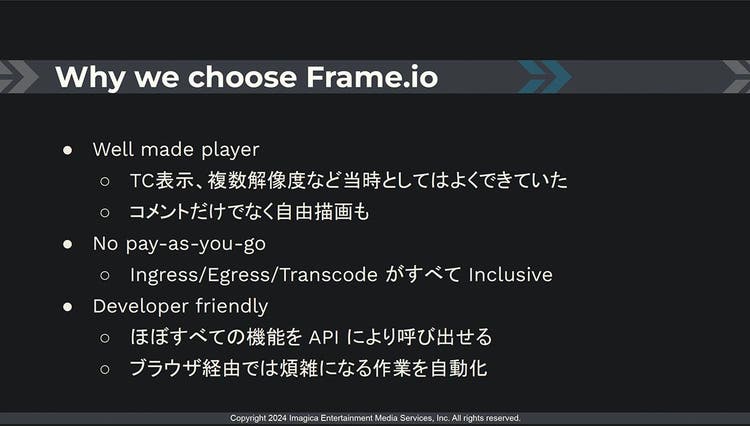Click the hollow bullet before 'ブラウザ経由' line
This screenshot has width=750, height=426.
105,369
